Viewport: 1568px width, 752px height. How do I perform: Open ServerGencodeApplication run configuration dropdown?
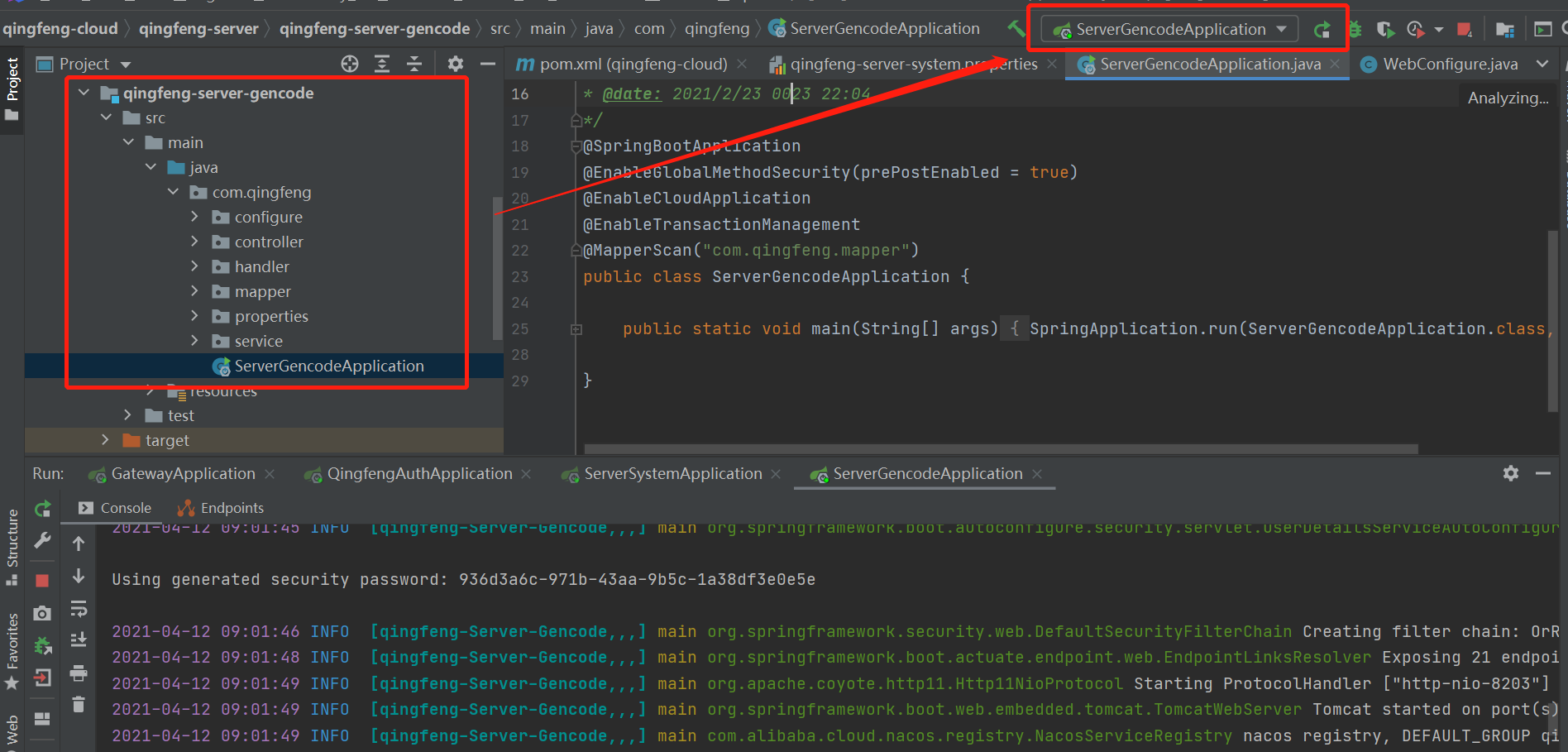coord(1169,29)
